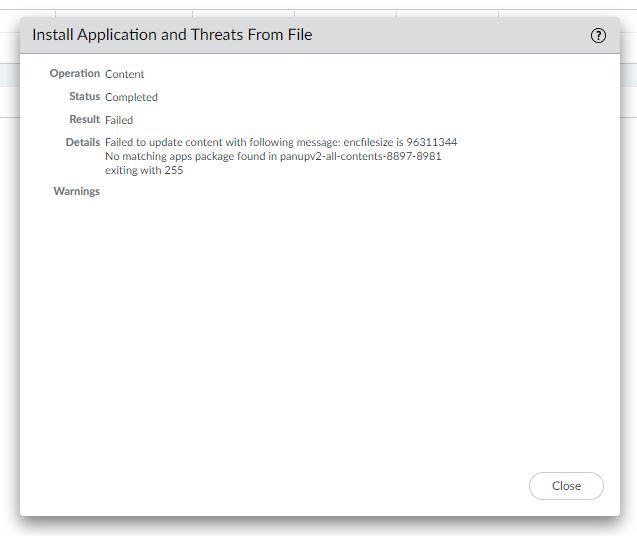The height and width of the screenshot is (536, 637).
Task: Click the word 'Install' in the header
Action: (x=53, y=35)
